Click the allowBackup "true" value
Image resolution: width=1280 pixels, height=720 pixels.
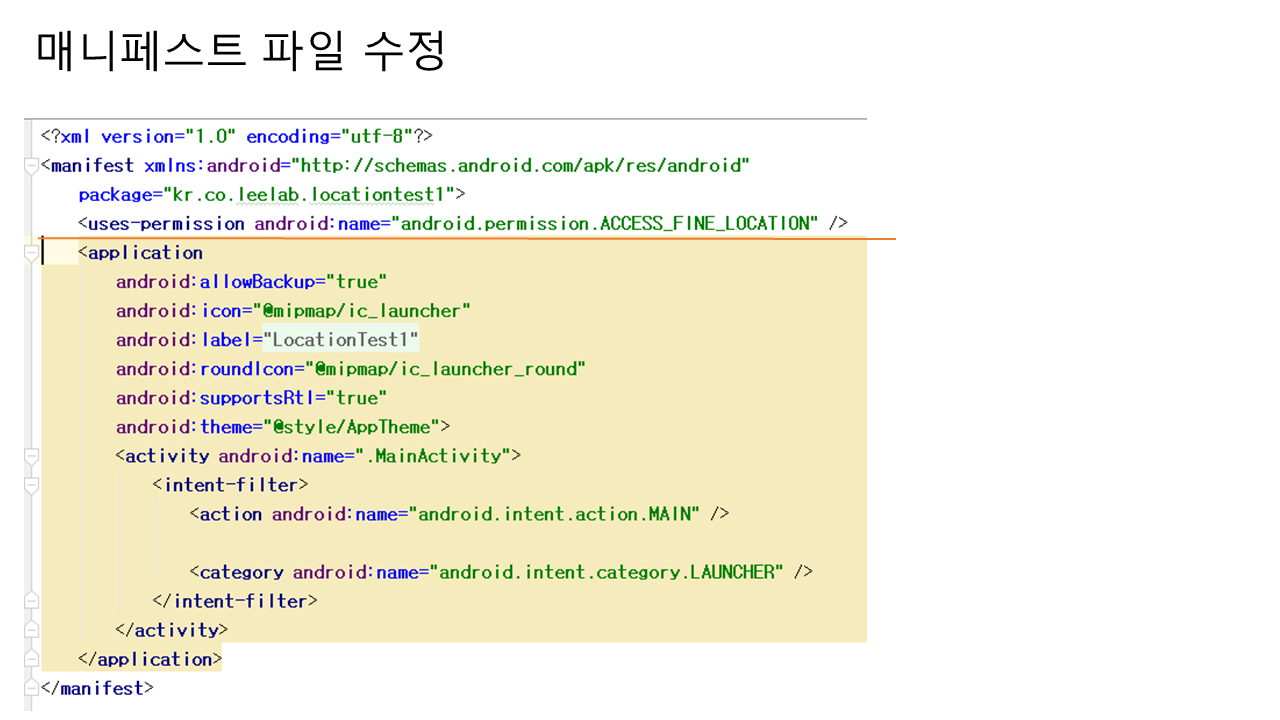[x=357, y=282]
